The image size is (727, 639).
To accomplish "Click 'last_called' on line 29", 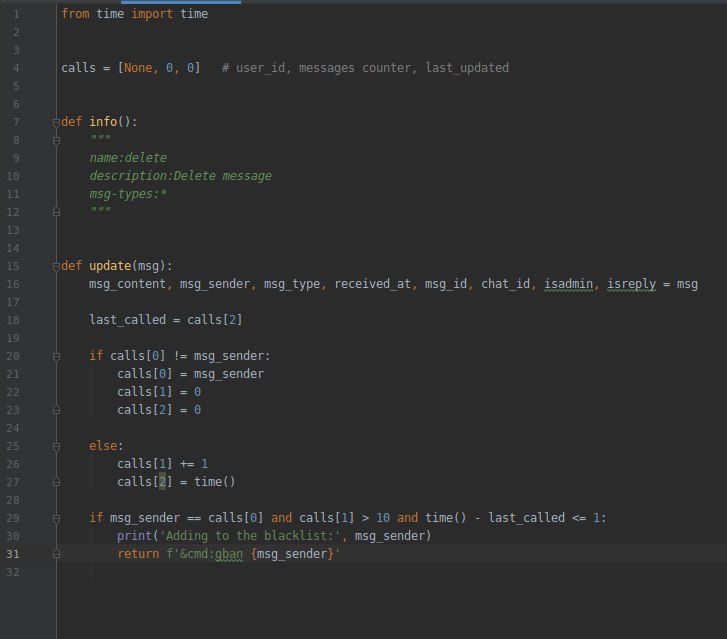I will click(x=527, y=518).
